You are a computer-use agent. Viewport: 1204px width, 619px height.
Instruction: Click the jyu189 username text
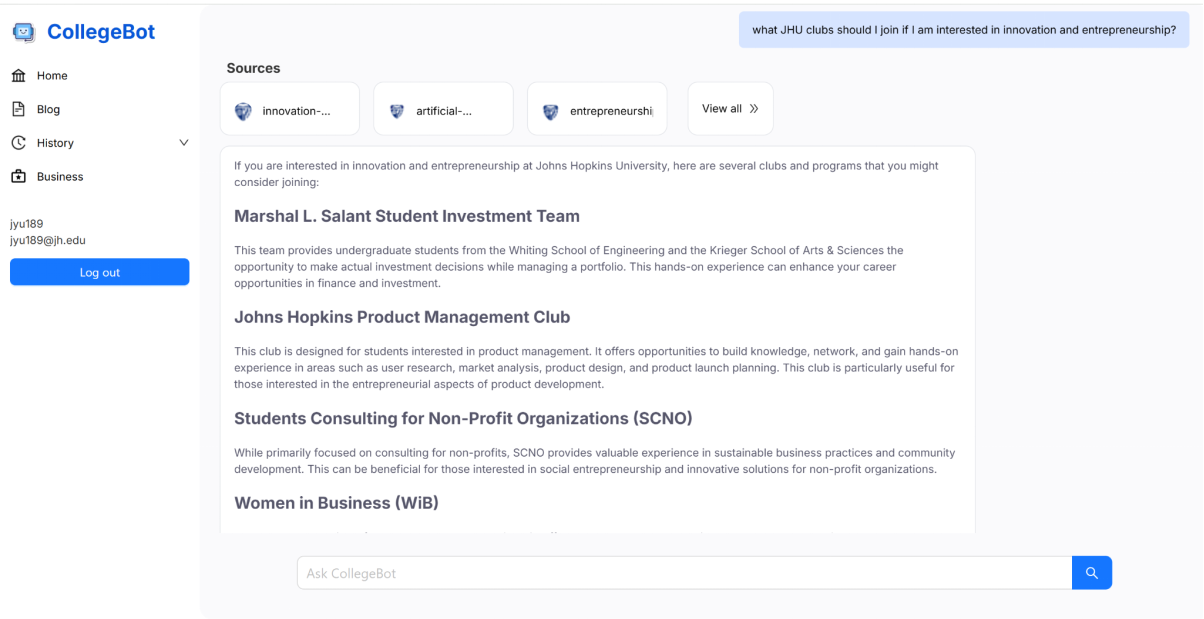(27, 224)
